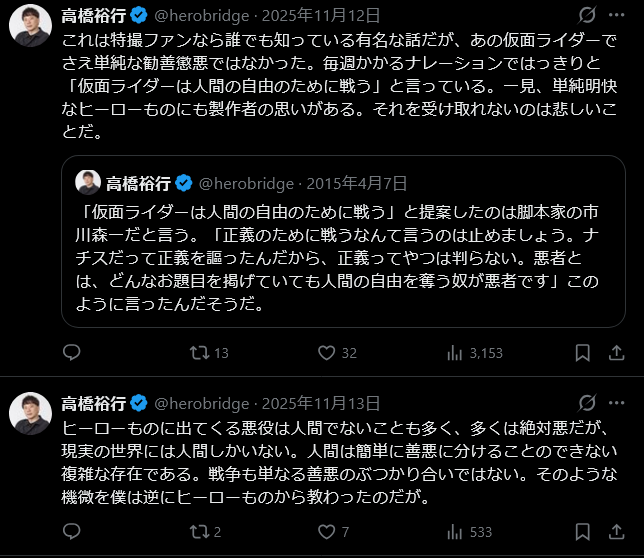Bookmark the November 12 post
Viewport: 644px width, 558px height.
tap(584, 352)
